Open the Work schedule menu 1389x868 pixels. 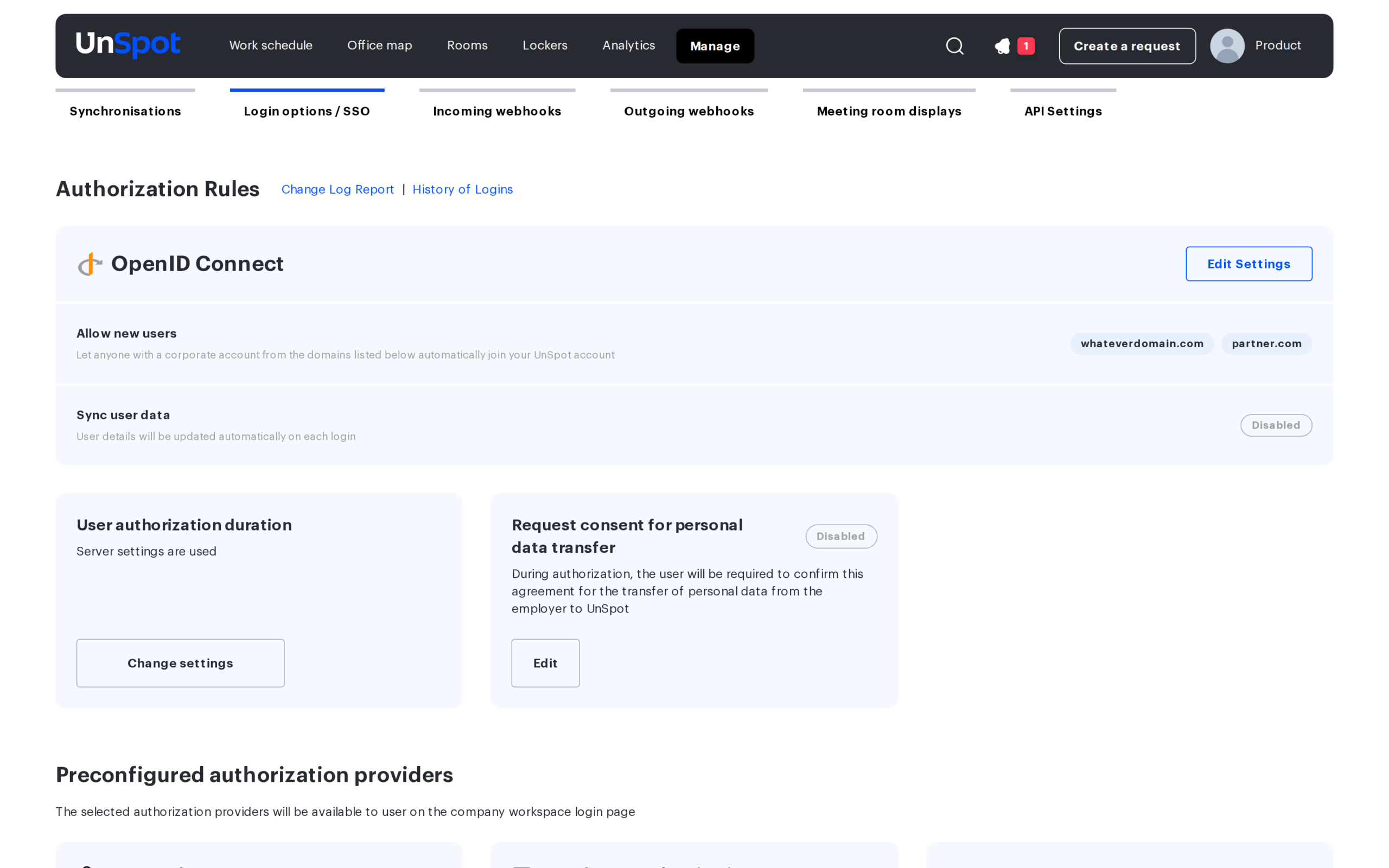[x=271, y=46]
